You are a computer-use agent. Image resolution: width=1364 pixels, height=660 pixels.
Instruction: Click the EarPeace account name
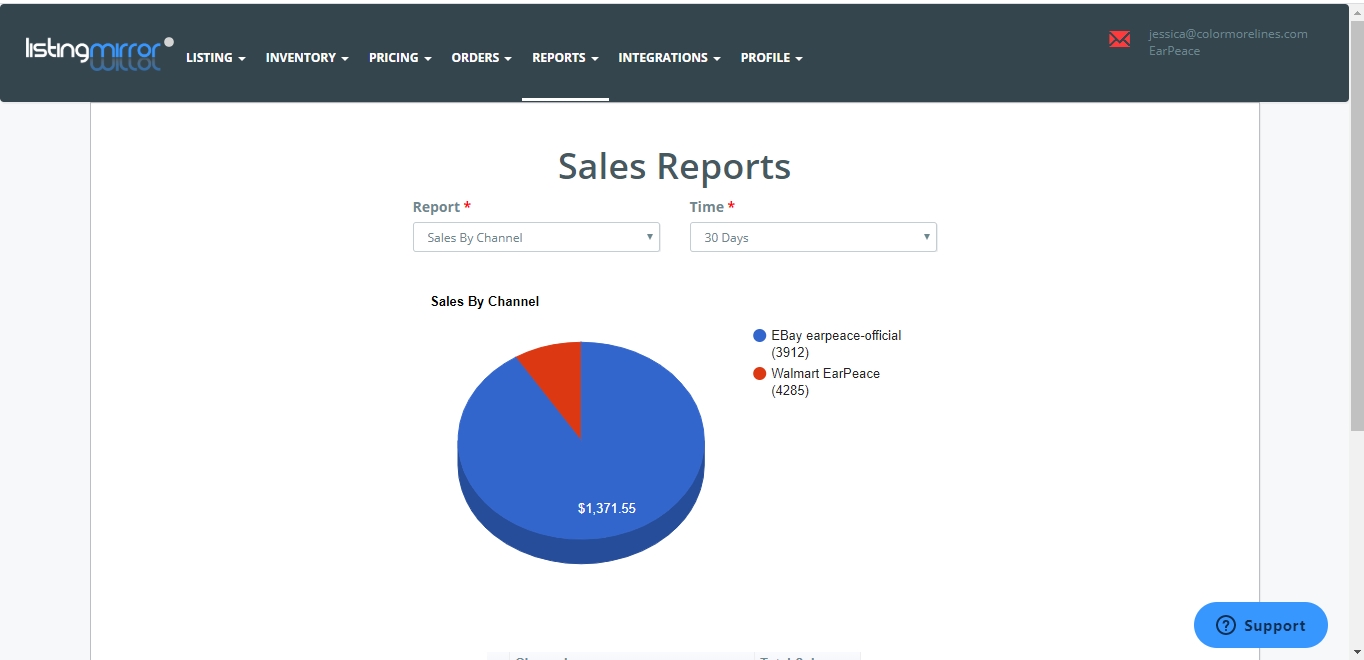(x=1174, y=51)
